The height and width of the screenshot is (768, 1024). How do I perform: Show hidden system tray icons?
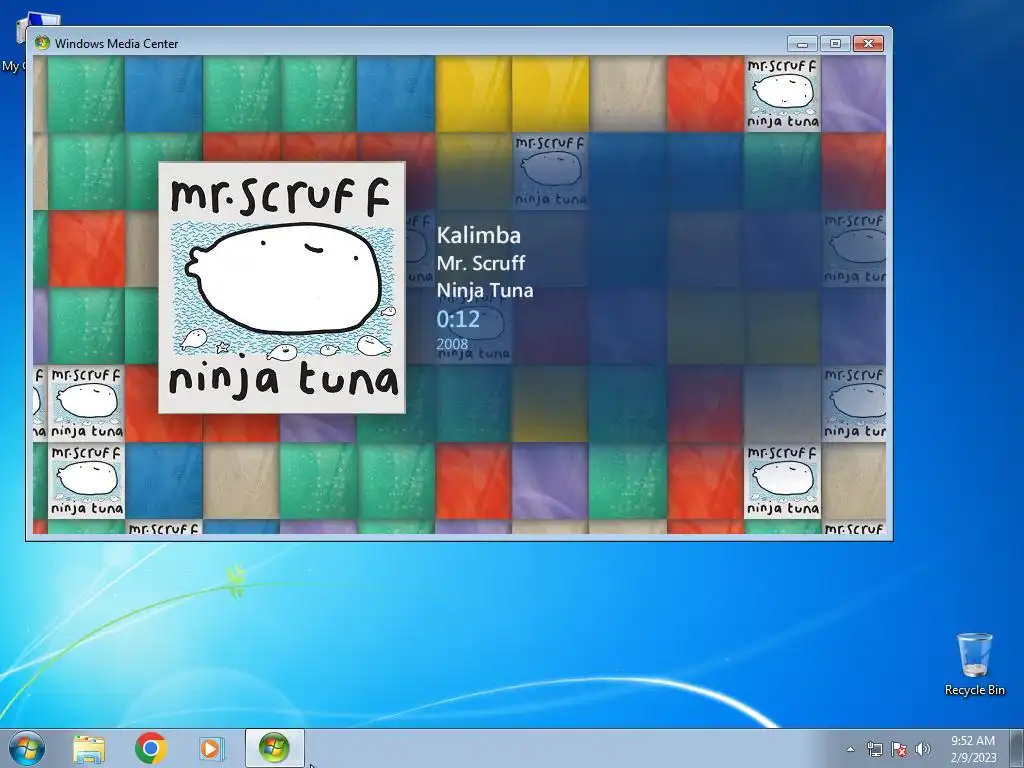point(850,749)
